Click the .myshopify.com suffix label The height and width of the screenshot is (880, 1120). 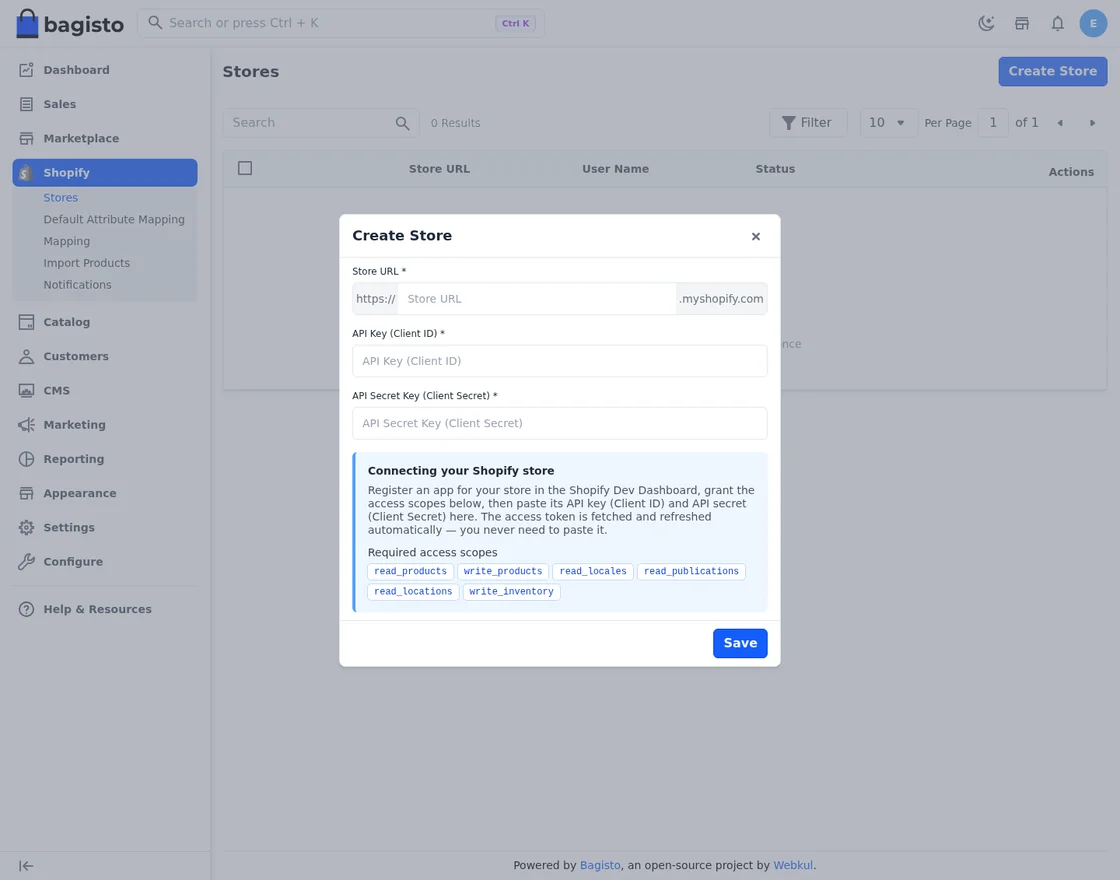coord(721,299)
